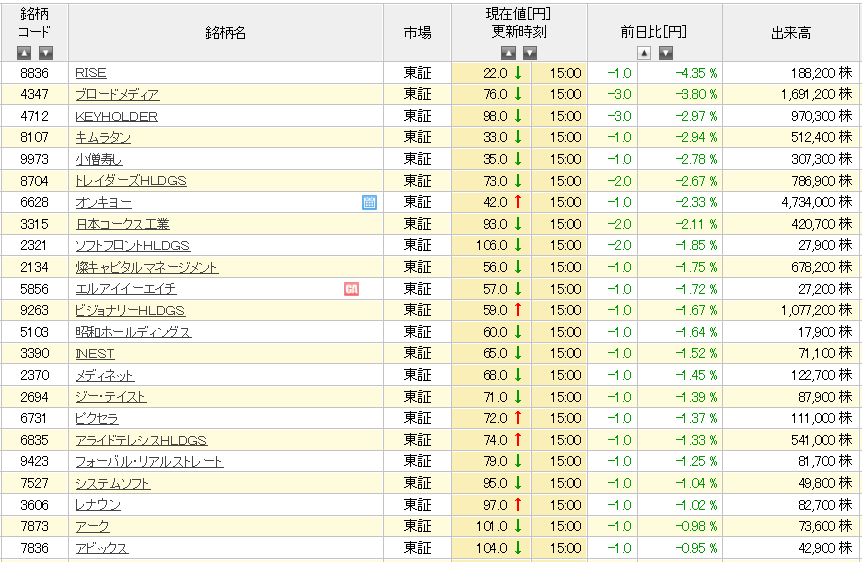The width and height of the screenshot is (862, 562).
Task: Open 燦キャピタルマネージメント link
Action: tap(147, 267)
